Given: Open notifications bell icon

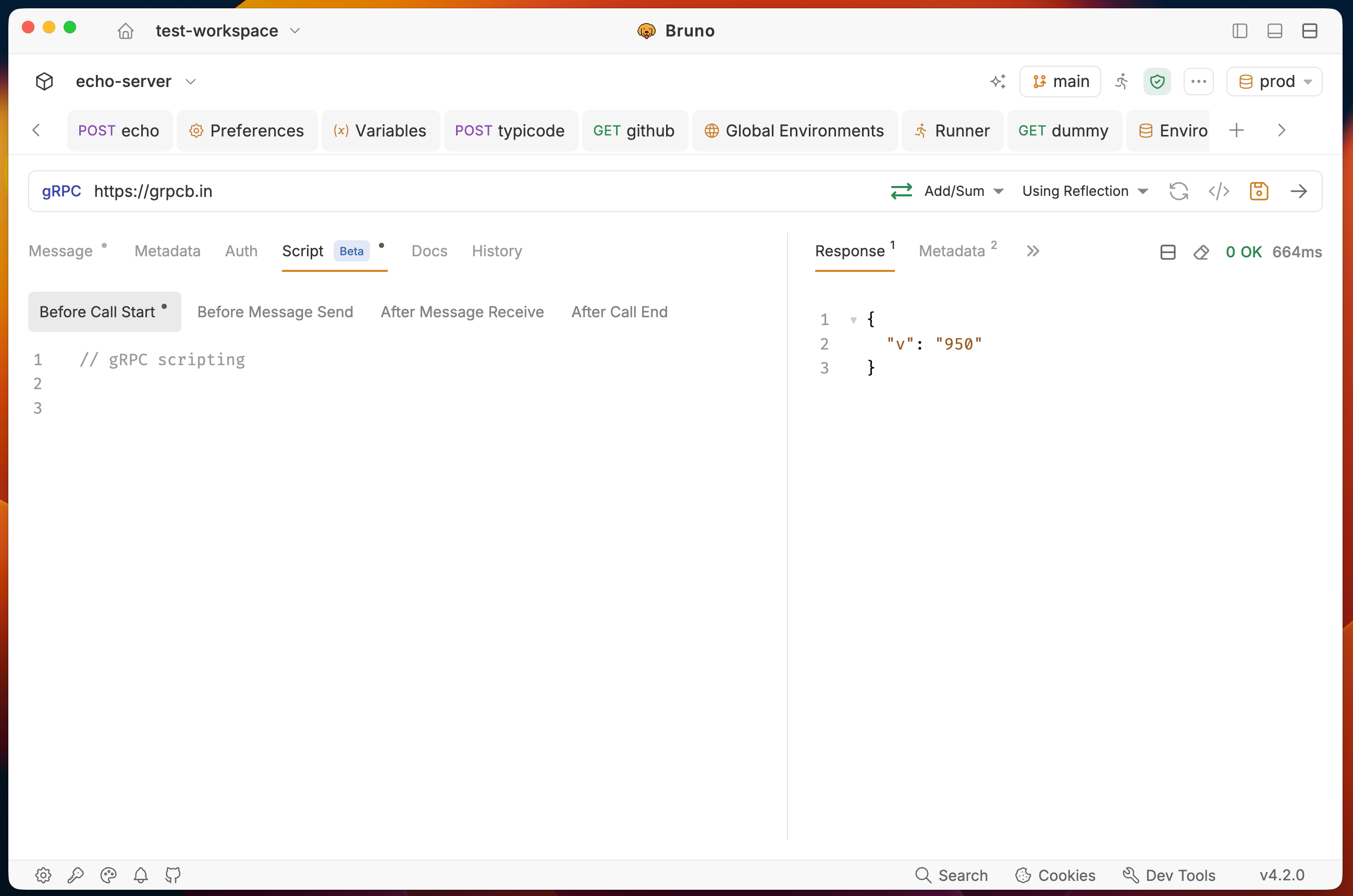Looking at the screenshot, I should pos(141,875).
